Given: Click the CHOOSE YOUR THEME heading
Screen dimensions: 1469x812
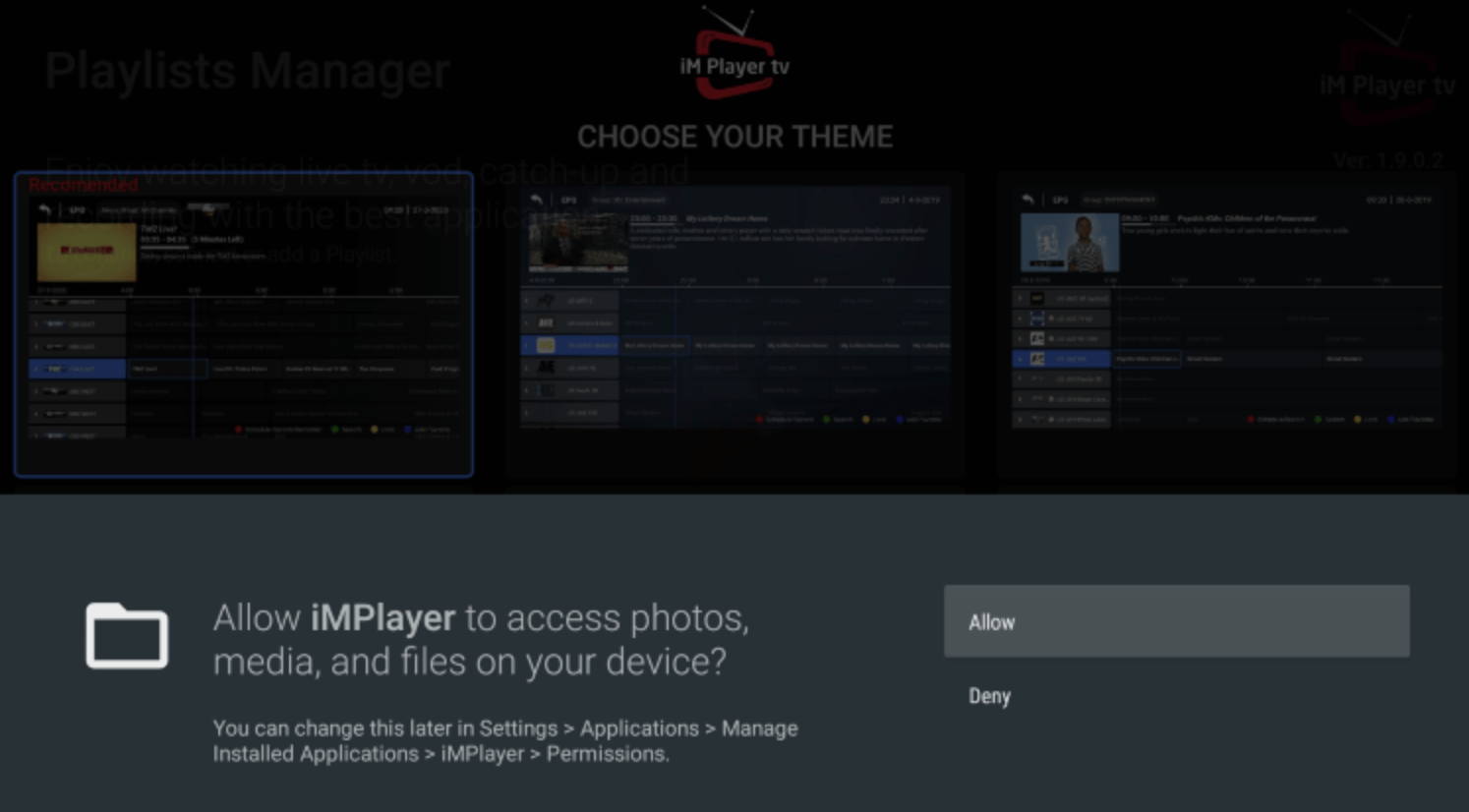Looking at the screenshot, I should 734,137.
